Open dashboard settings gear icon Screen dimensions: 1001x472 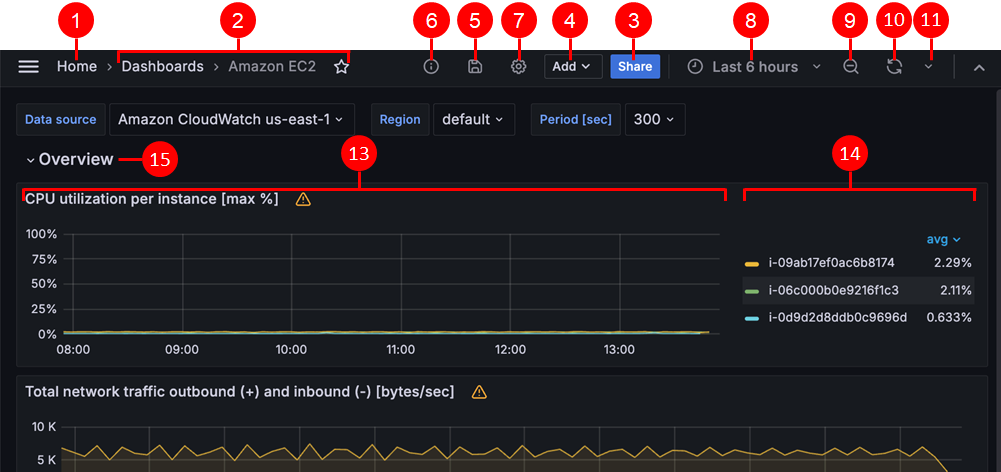[x=518, y=67]
